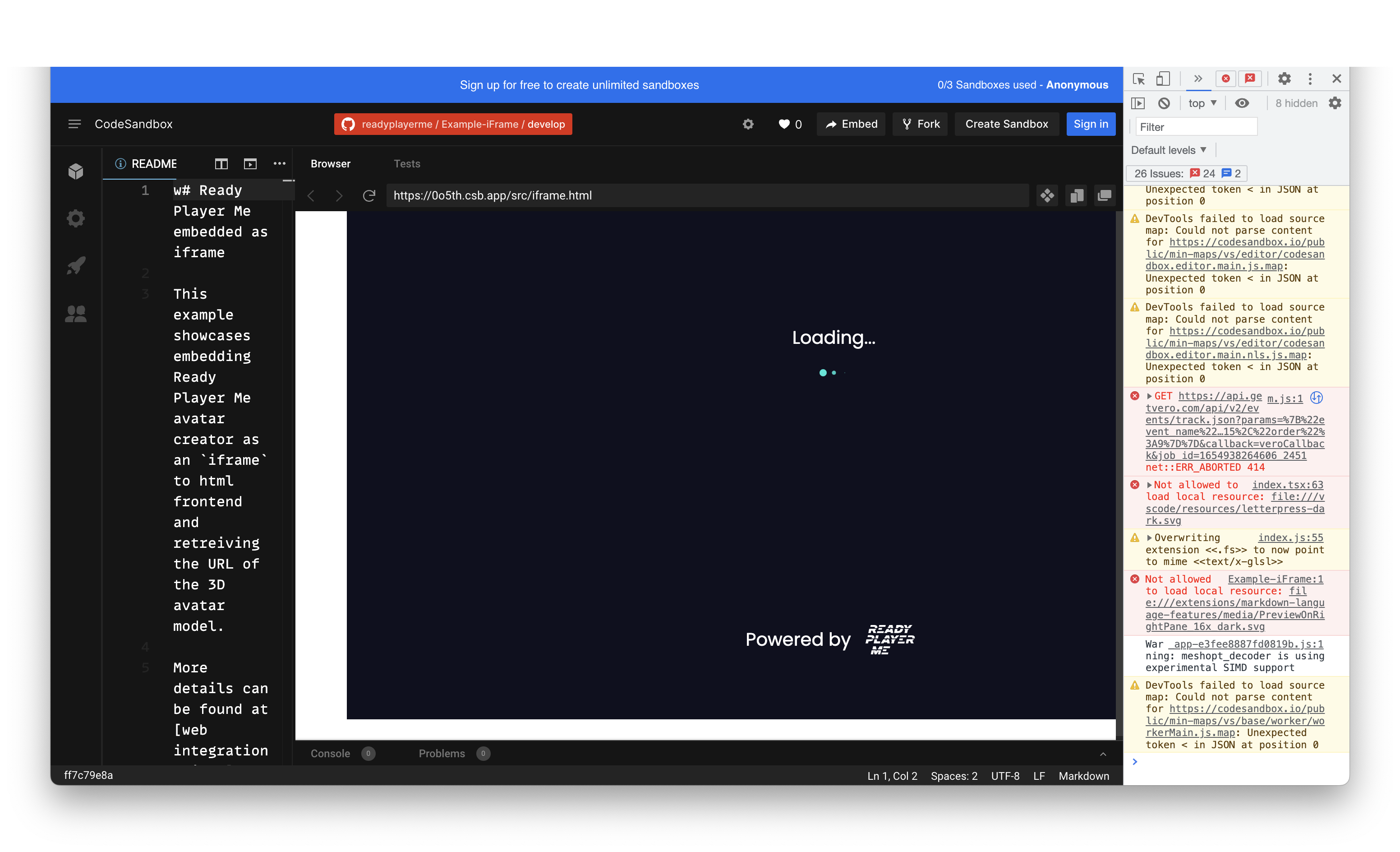Open the Problems tab
Image resolution: width=1400 pixels, height=852 pixels.
(x=442, y=753)
